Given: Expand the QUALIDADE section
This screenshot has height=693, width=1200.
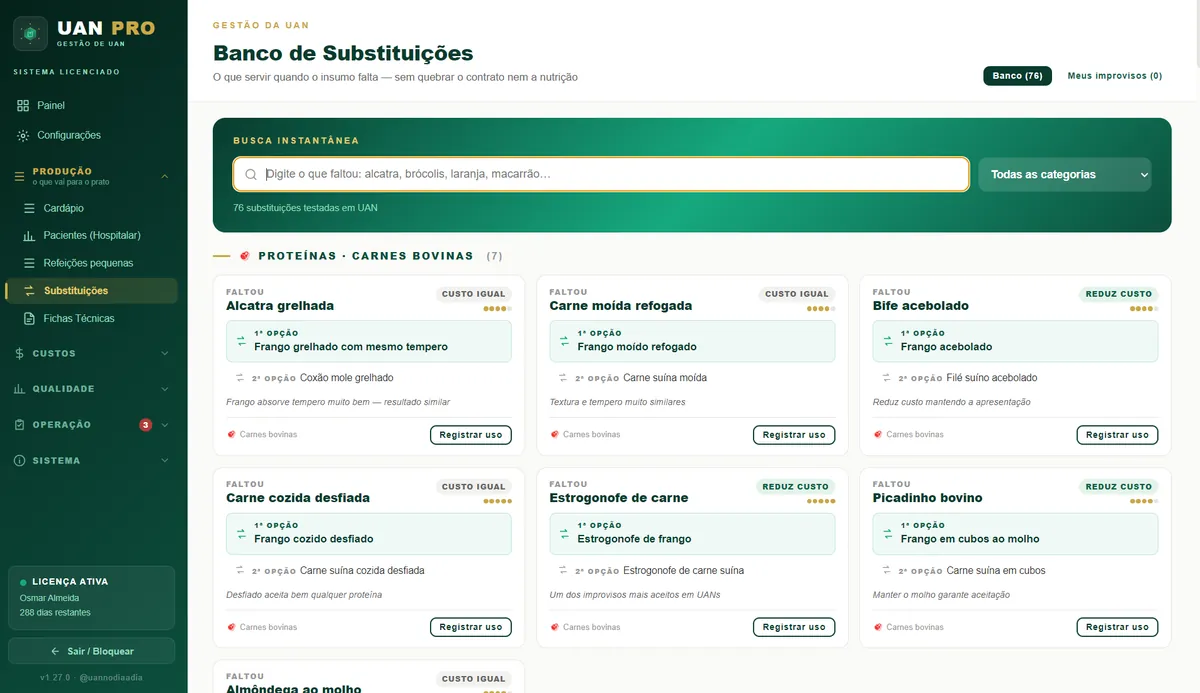Looking at the screenshot, I should [94, 389].
